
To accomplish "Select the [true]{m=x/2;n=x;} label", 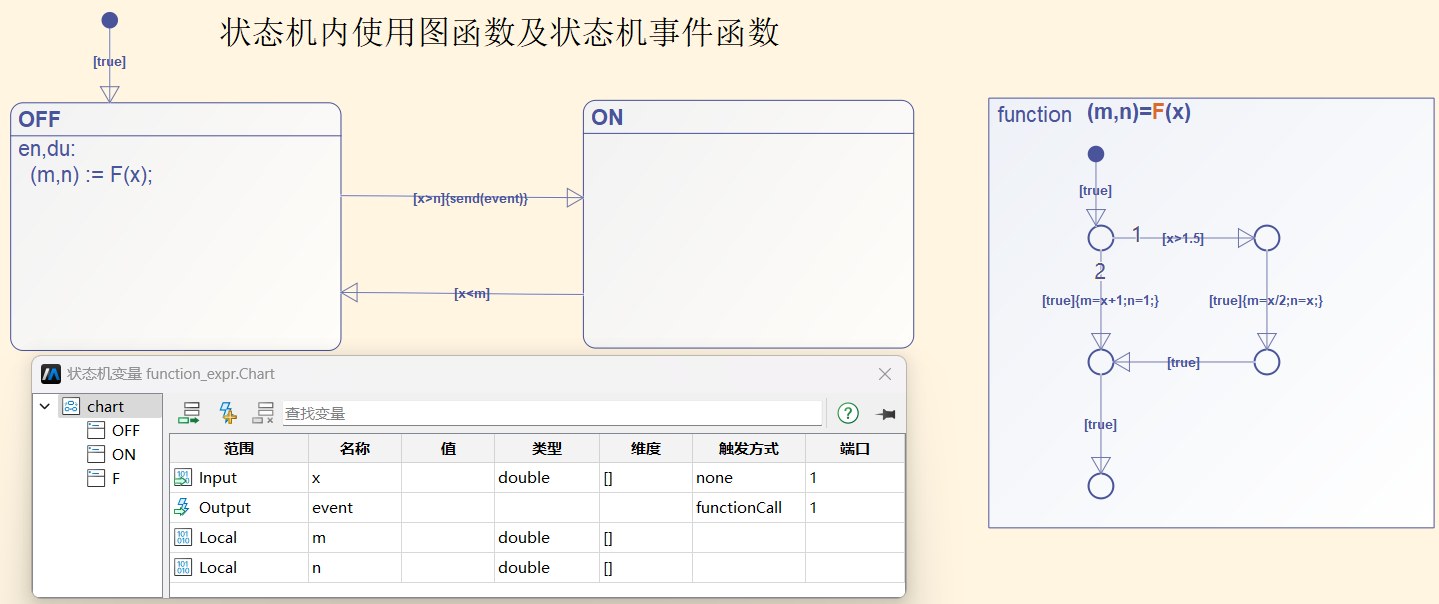I will pyautogui.click(x=1266, y=300).
